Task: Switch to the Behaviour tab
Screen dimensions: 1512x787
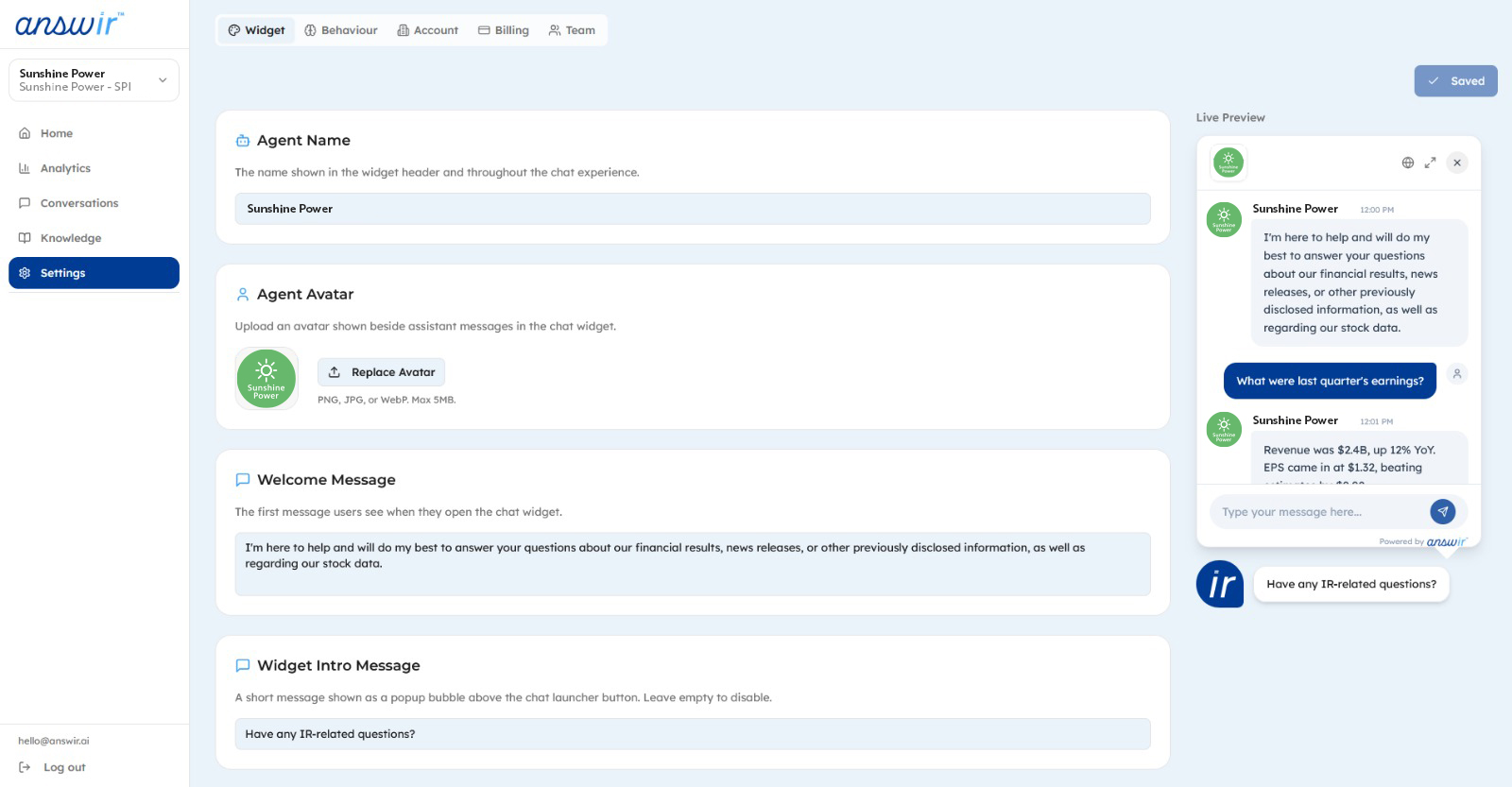Action: click(x=341, y=30)
